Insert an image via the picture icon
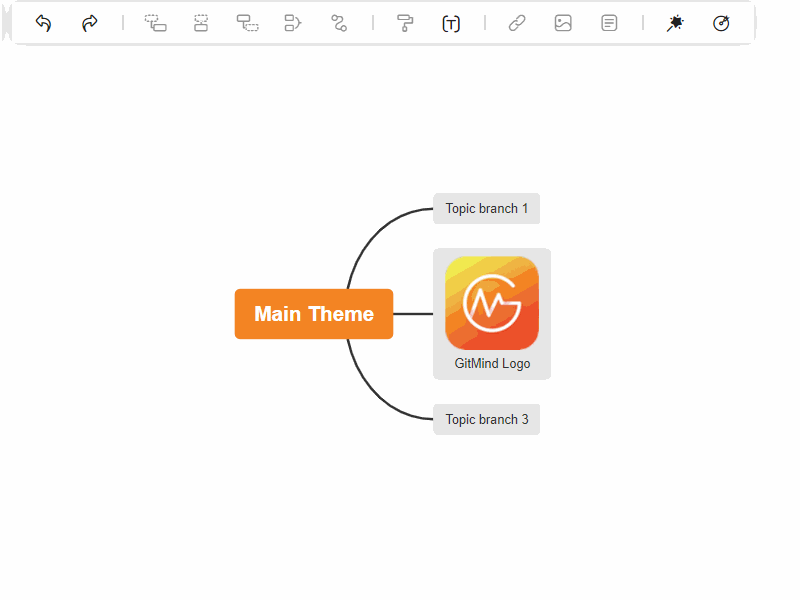This screenshot has width=800, height=600. coord(563,23)
